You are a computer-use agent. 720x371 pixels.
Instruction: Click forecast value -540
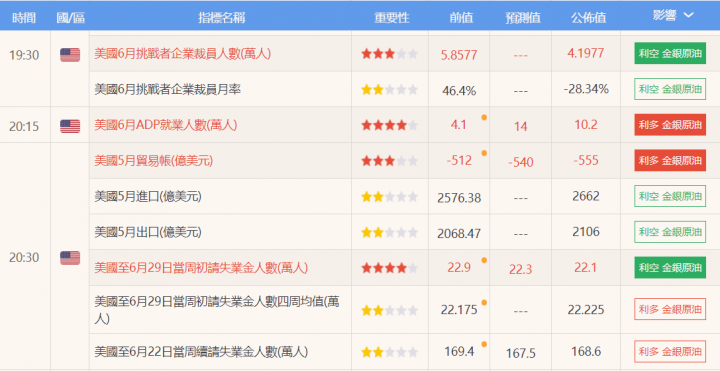(521, 162)
